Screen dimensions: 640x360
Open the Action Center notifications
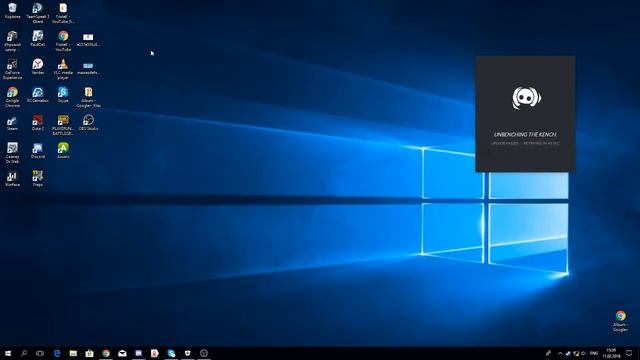(x=629, y=353)
